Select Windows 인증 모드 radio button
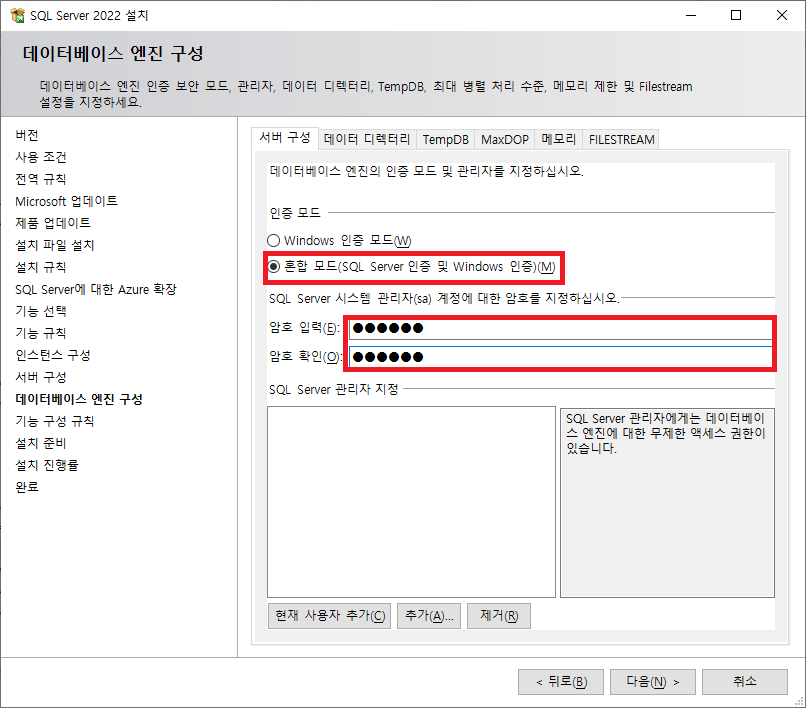This screenshot has width=806, height=708. 273,241
